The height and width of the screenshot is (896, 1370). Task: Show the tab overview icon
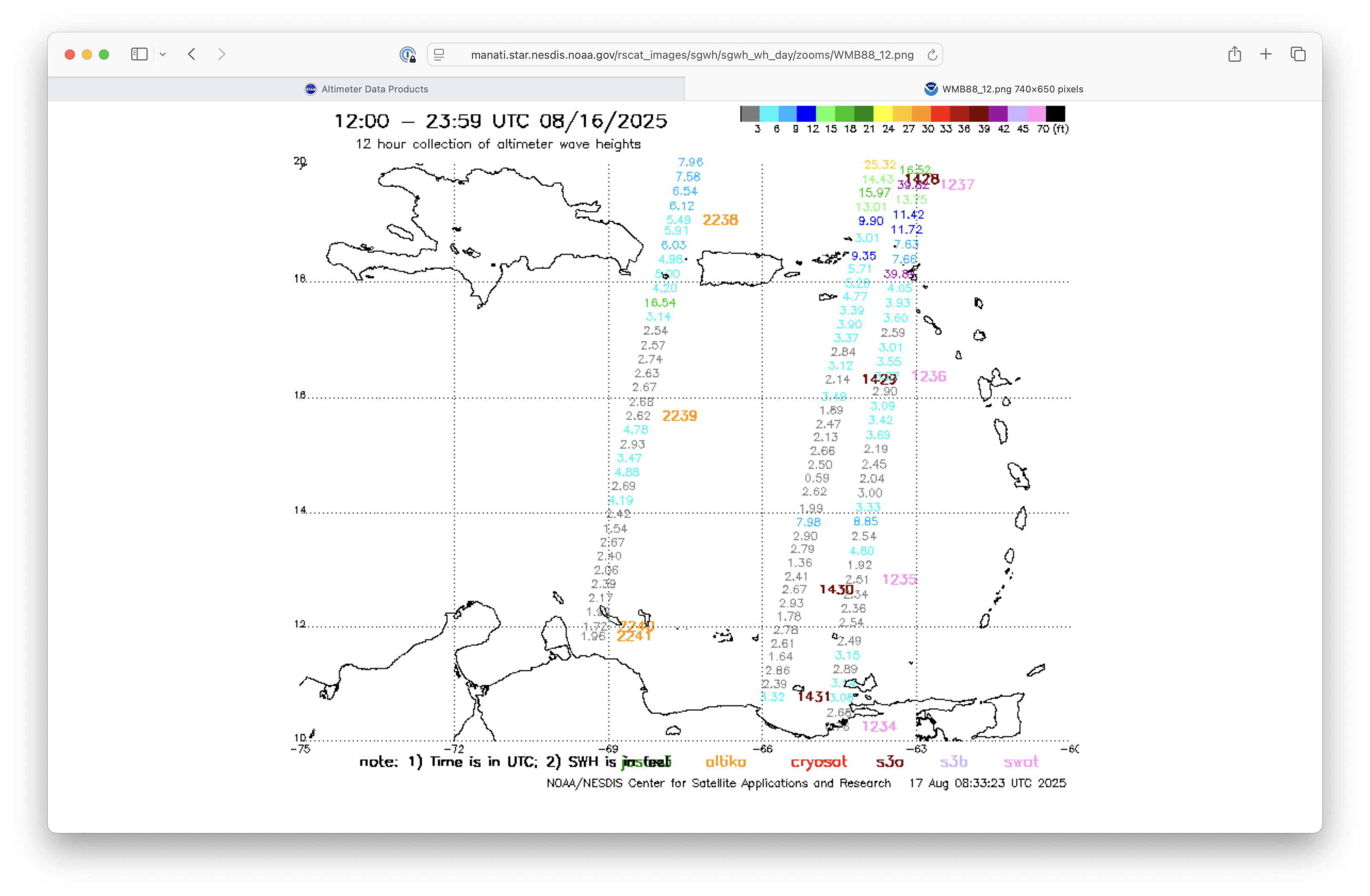click(x=1298, y=54)
